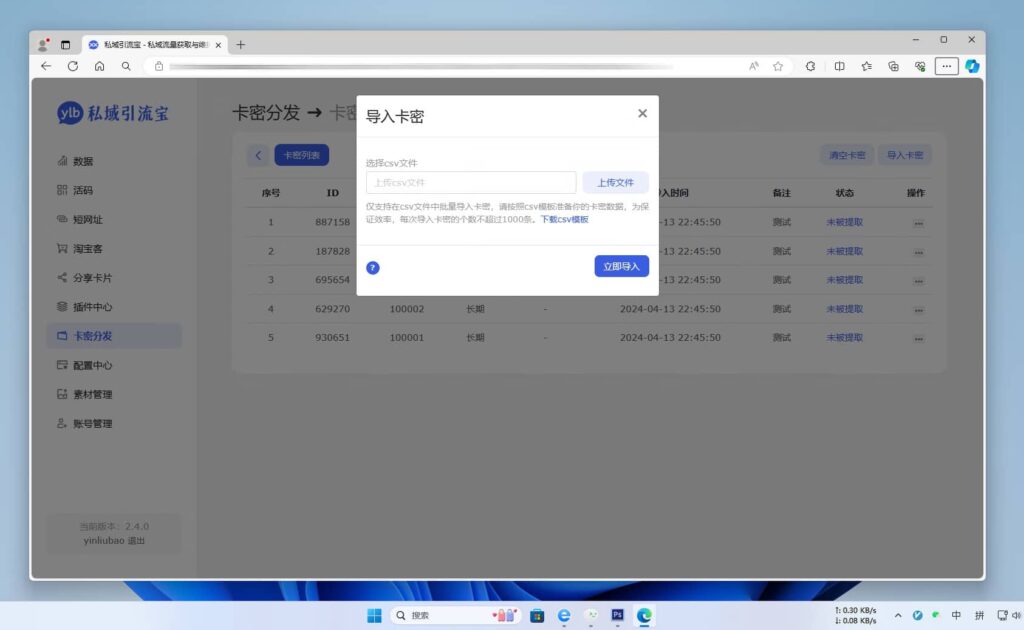Click the CSV file input field

(x=470, y=182)
